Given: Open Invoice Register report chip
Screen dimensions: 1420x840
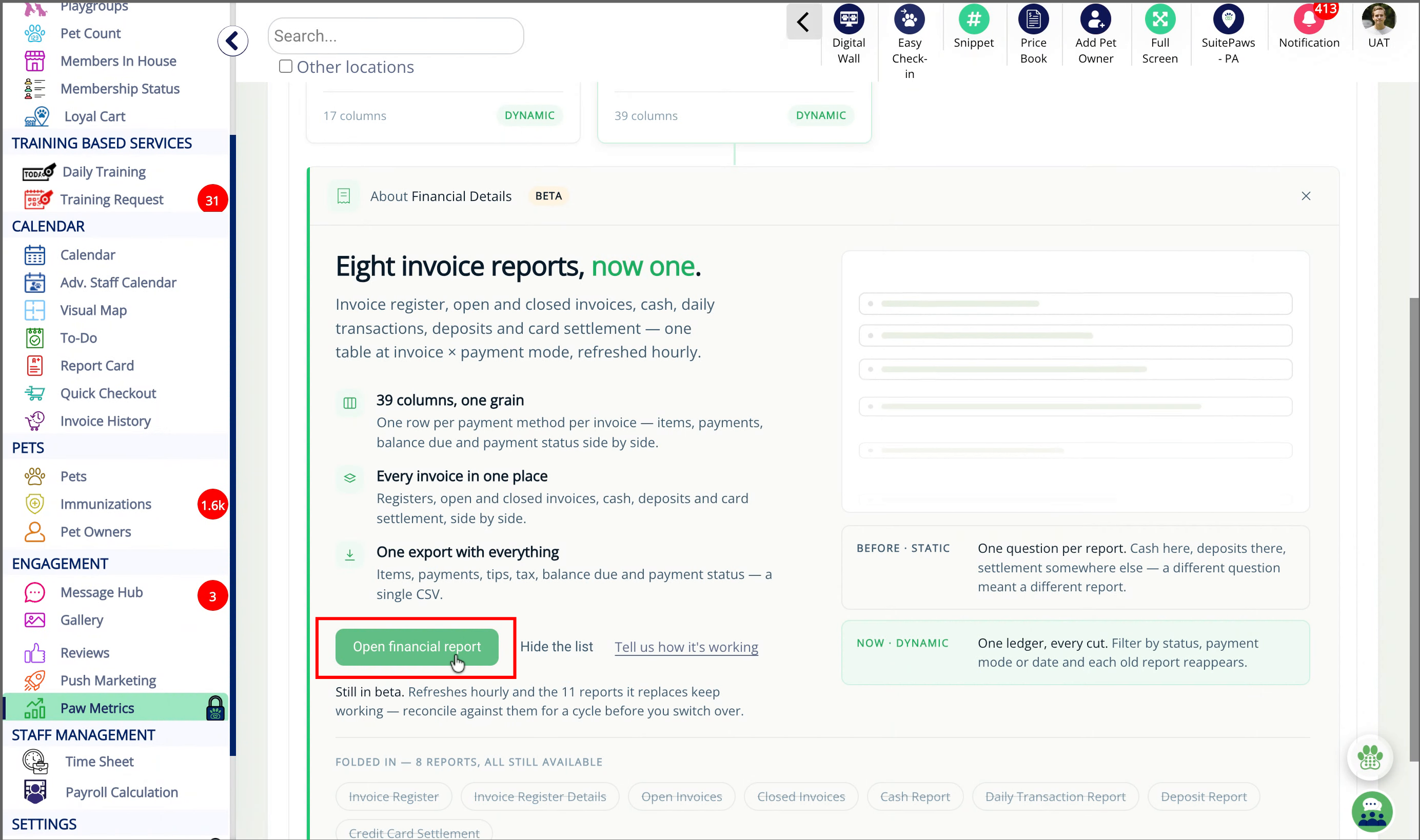Looking at the screenshot, I should tap(393, 796).
